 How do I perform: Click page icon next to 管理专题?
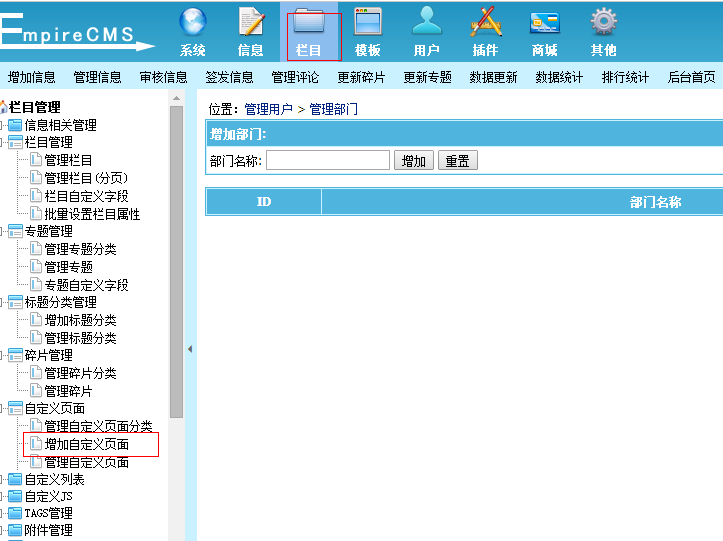click(x=36, y=266)
